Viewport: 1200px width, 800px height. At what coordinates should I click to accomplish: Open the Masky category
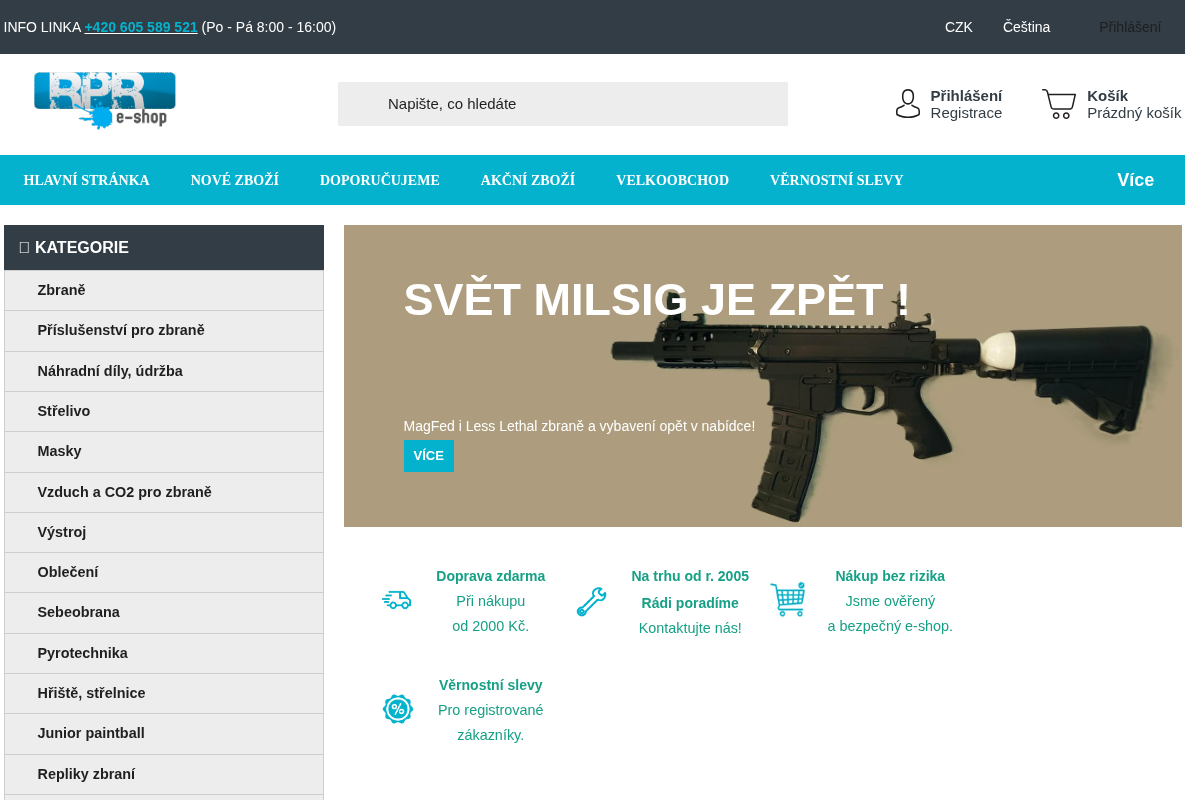click(x=164, y=451)
